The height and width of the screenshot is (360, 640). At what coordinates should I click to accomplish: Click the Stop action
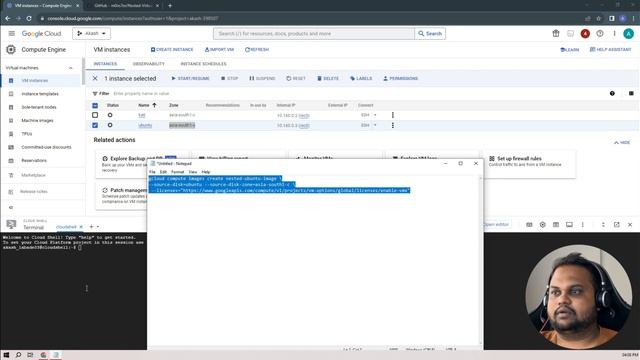229,78
